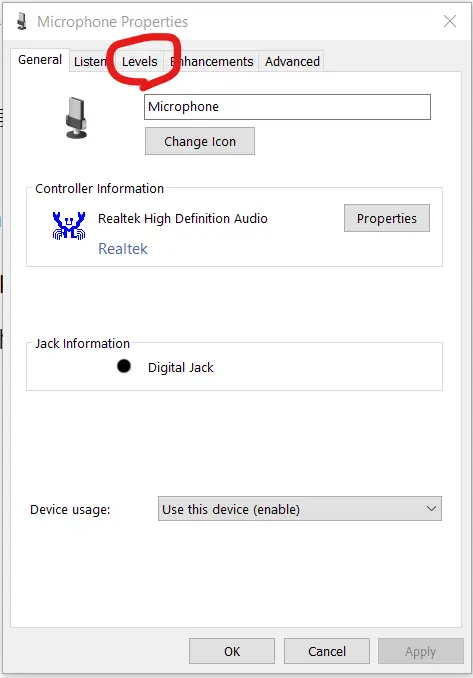Switch to the Levels tab
473x678 pixels.
click(139, 61)
